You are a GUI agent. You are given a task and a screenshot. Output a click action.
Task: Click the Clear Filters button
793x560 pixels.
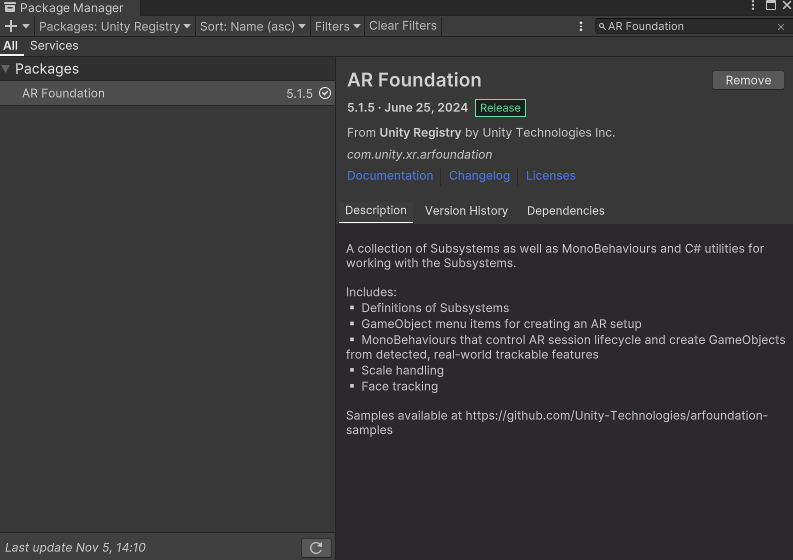click(x=403, y=26)
